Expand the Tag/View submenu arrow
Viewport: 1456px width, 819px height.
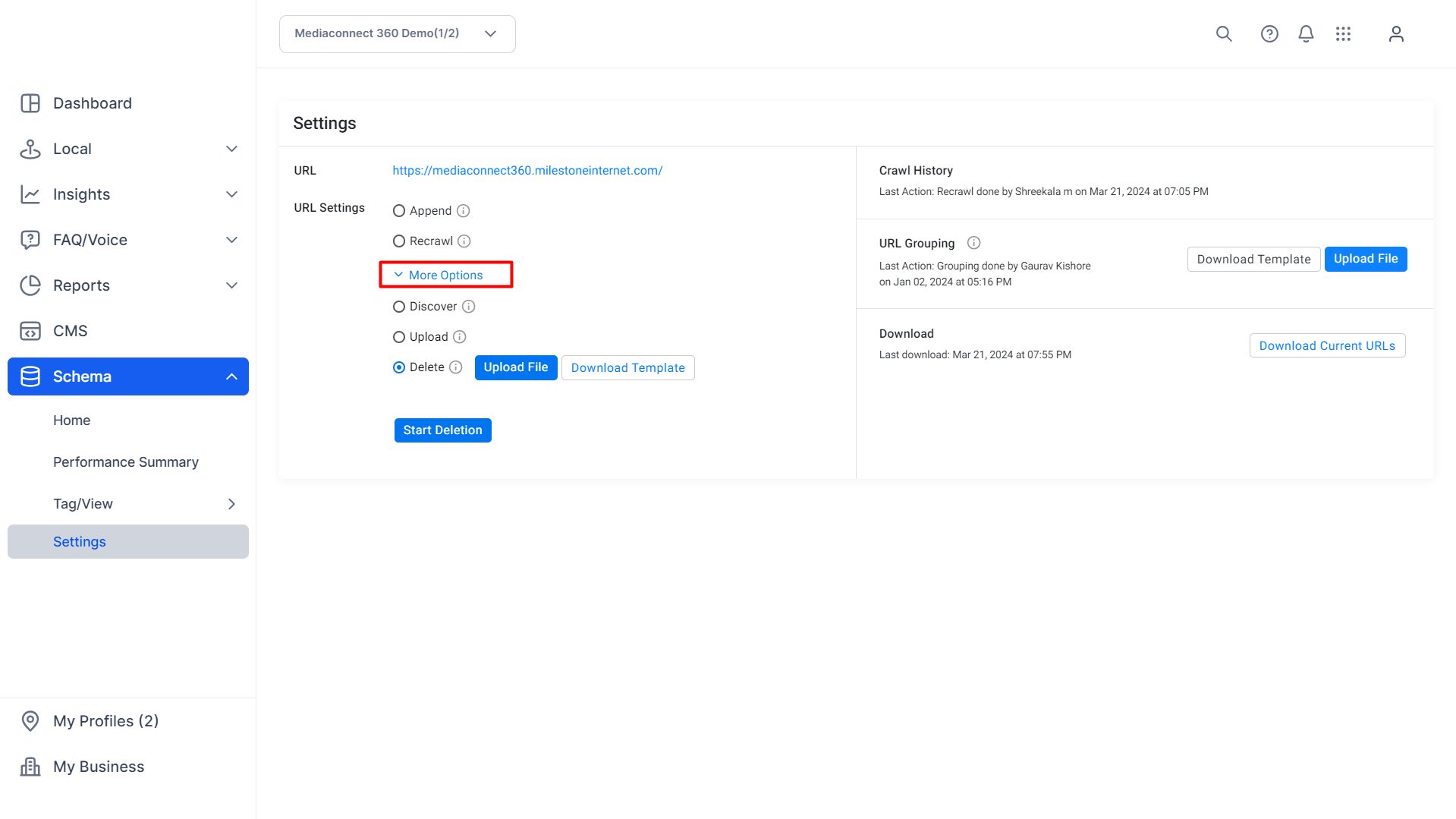click(x=232, y=504)
